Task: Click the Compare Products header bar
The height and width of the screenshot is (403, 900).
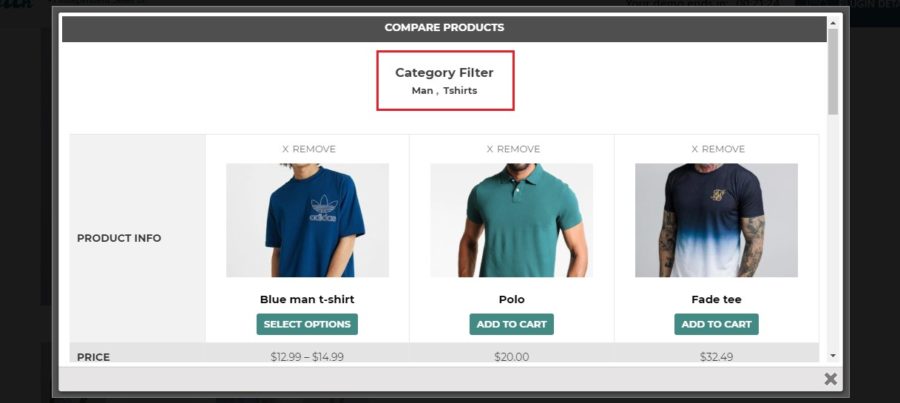Action: (444, 28)
